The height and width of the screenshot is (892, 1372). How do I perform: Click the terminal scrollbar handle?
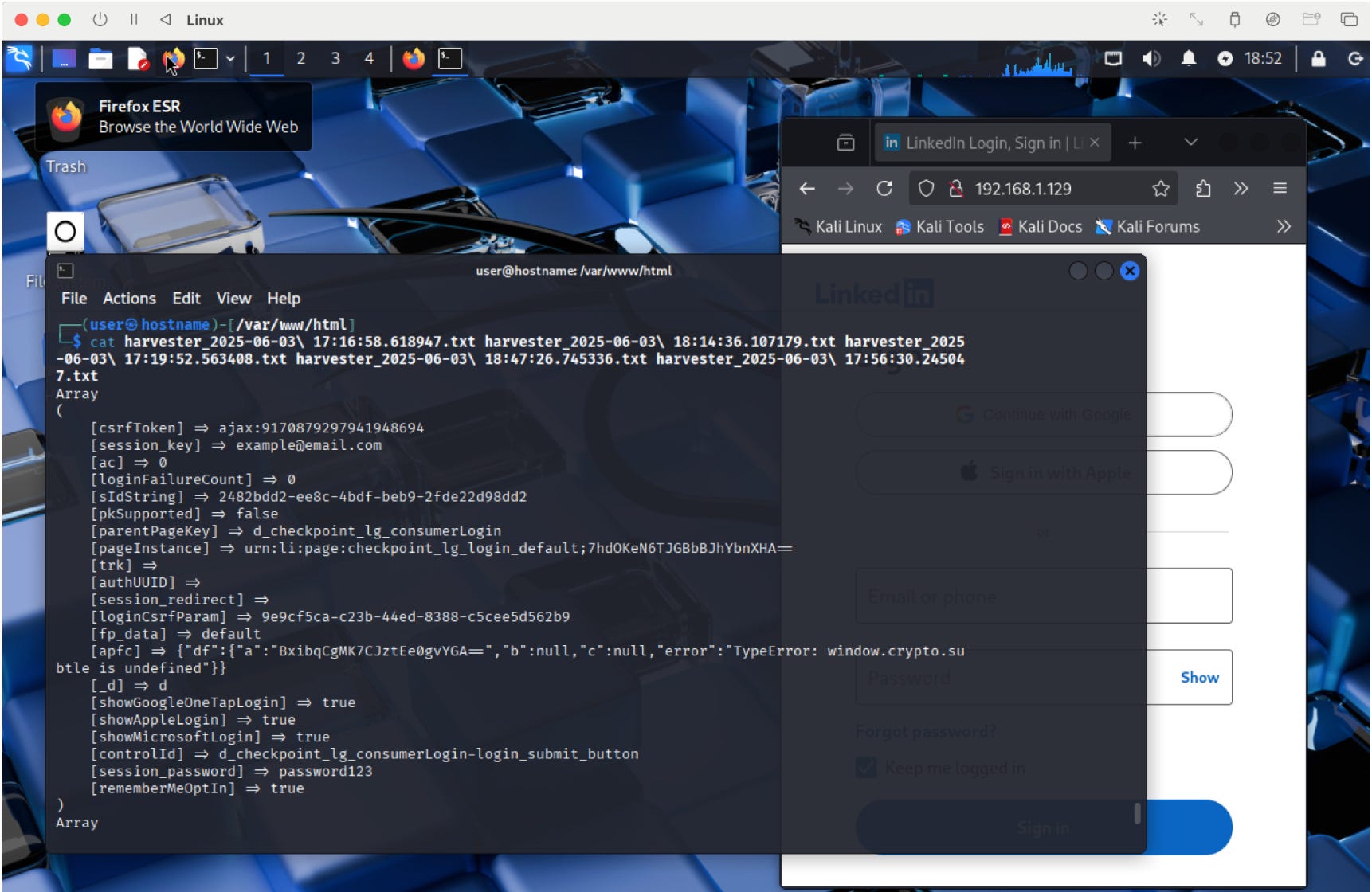coord(1137,813)
